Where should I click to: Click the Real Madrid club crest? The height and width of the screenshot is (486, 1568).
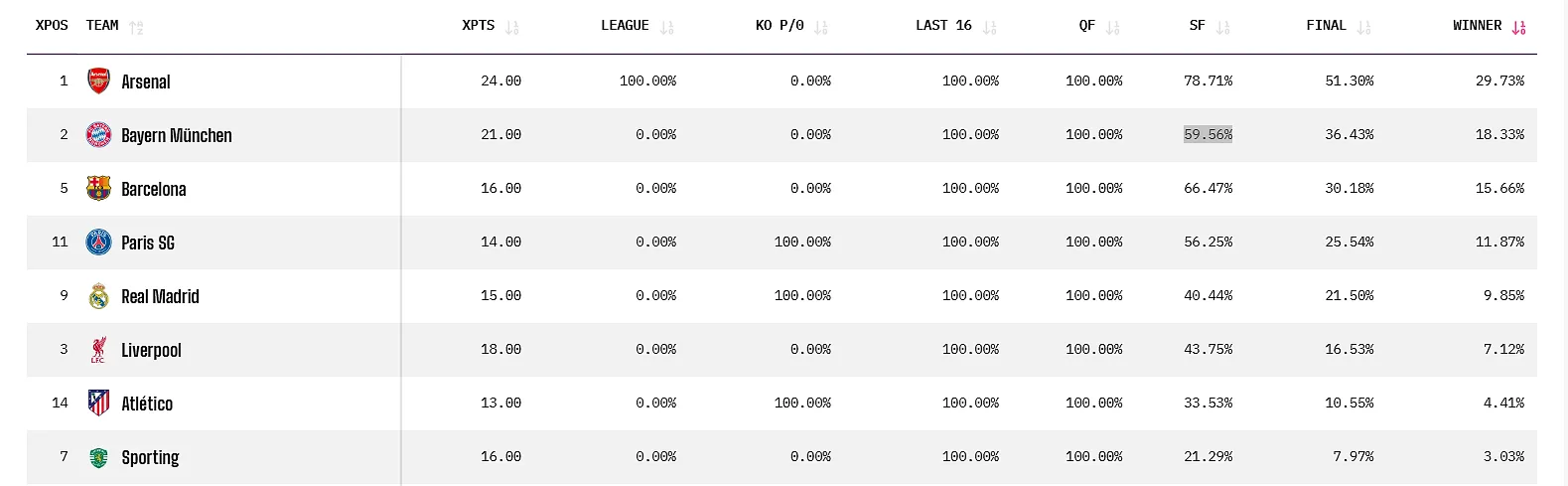[98, 296]
